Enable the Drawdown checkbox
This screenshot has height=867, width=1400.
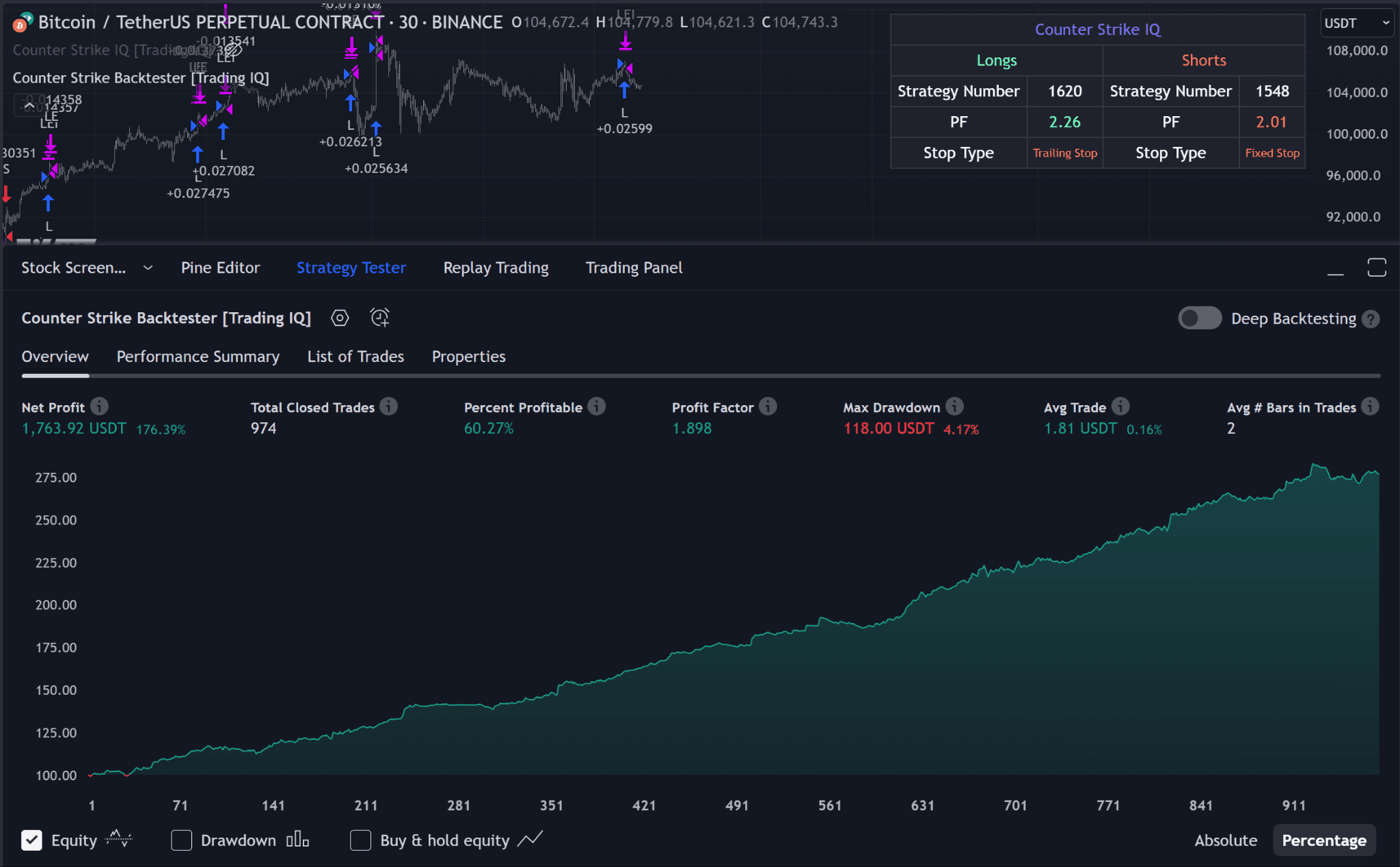click(x=181, y=840)
